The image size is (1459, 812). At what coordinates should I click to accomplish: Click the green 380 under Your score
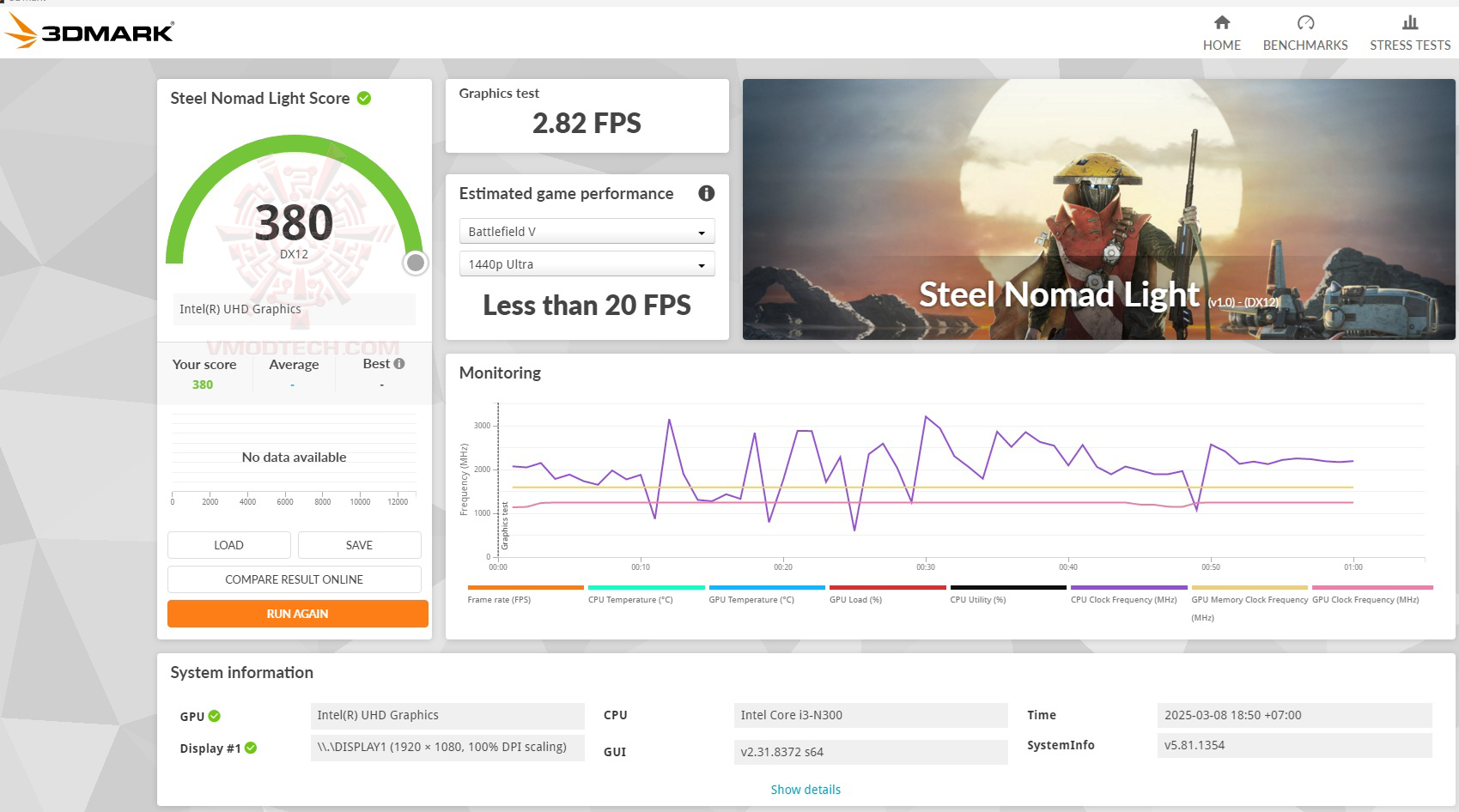point(203,385)
